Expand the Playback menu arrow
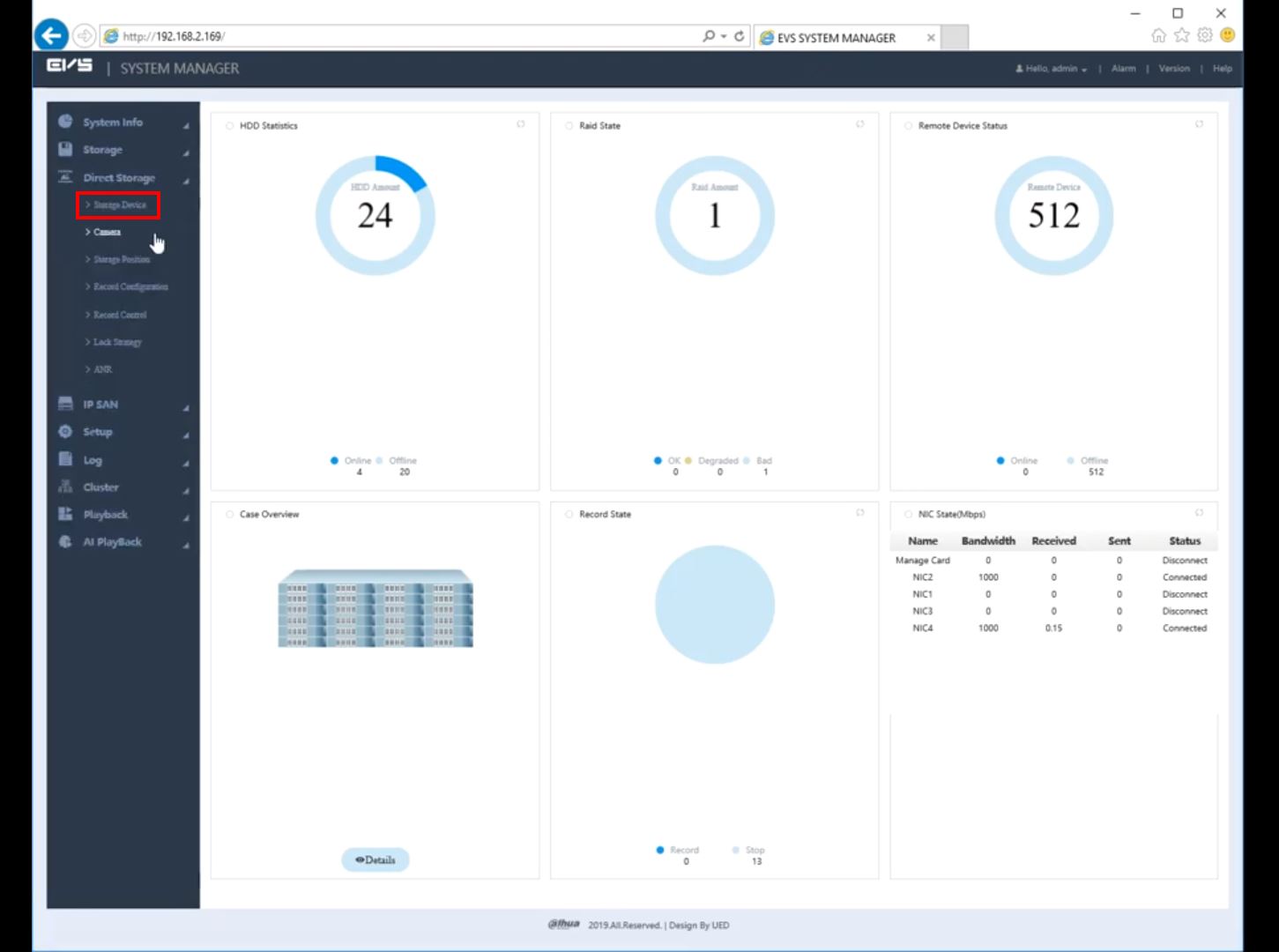 click(186, 517)
